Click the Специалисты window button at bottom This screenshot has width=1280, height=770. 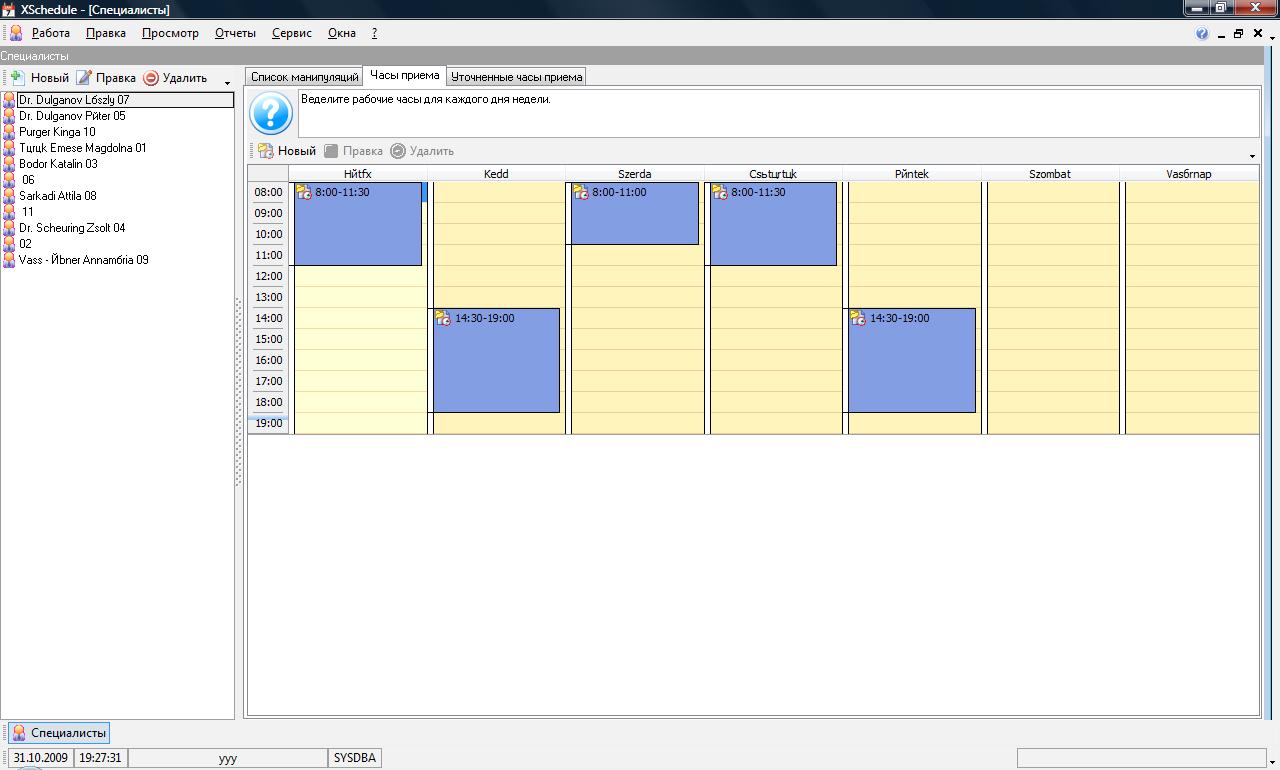click(x=58, y=733)
